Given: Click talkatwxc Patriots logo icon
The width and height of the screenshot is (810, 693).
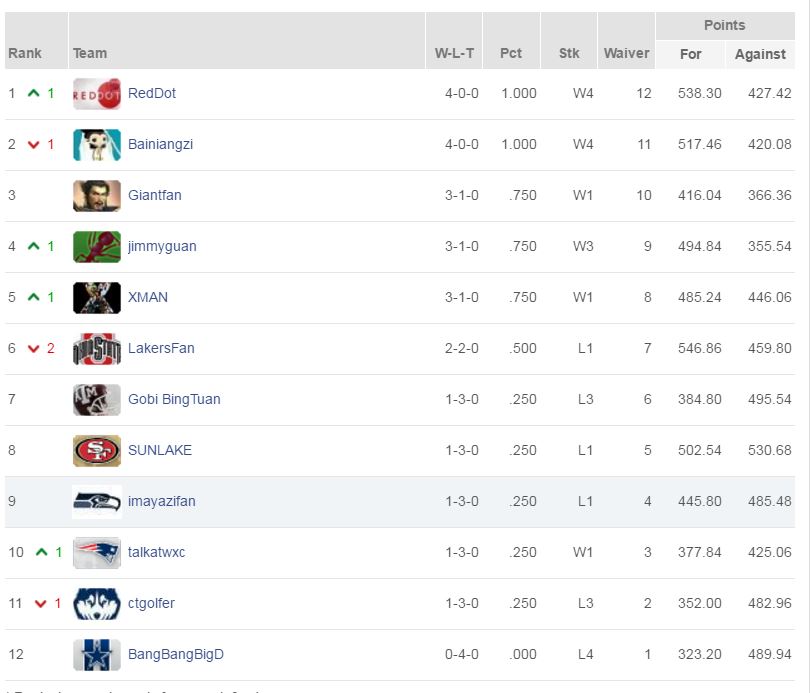Looking at the screenshot, I should (97, 553).
